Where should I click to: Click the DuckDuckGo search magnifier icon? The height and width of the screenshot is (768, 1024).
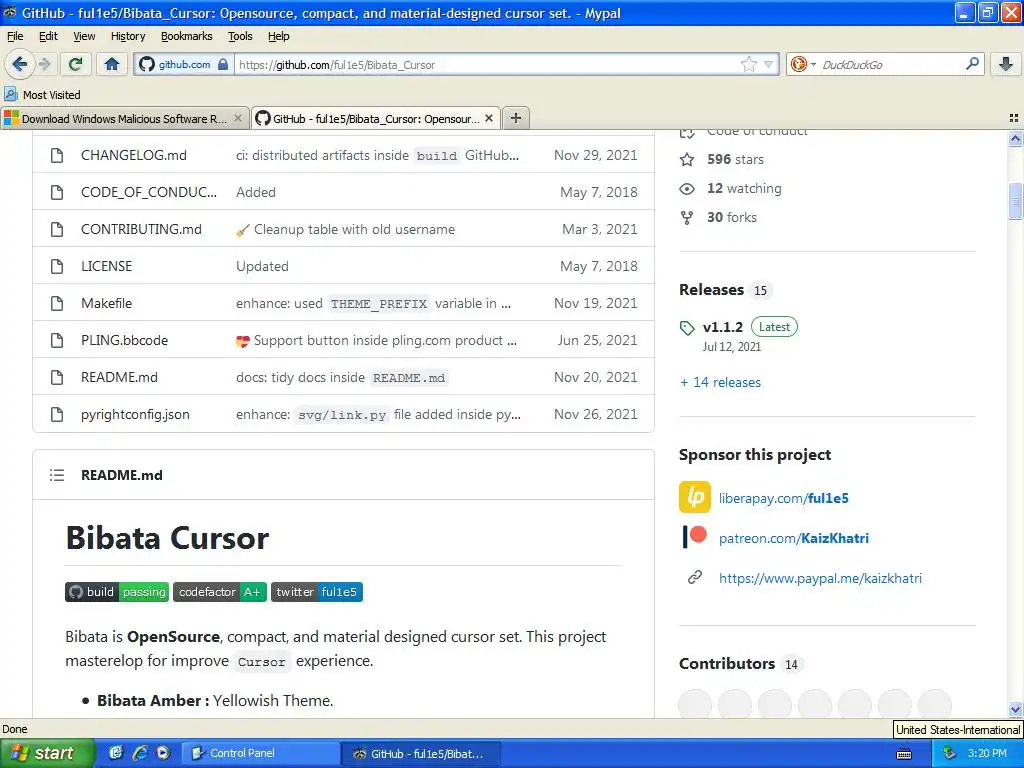[972, 64]
